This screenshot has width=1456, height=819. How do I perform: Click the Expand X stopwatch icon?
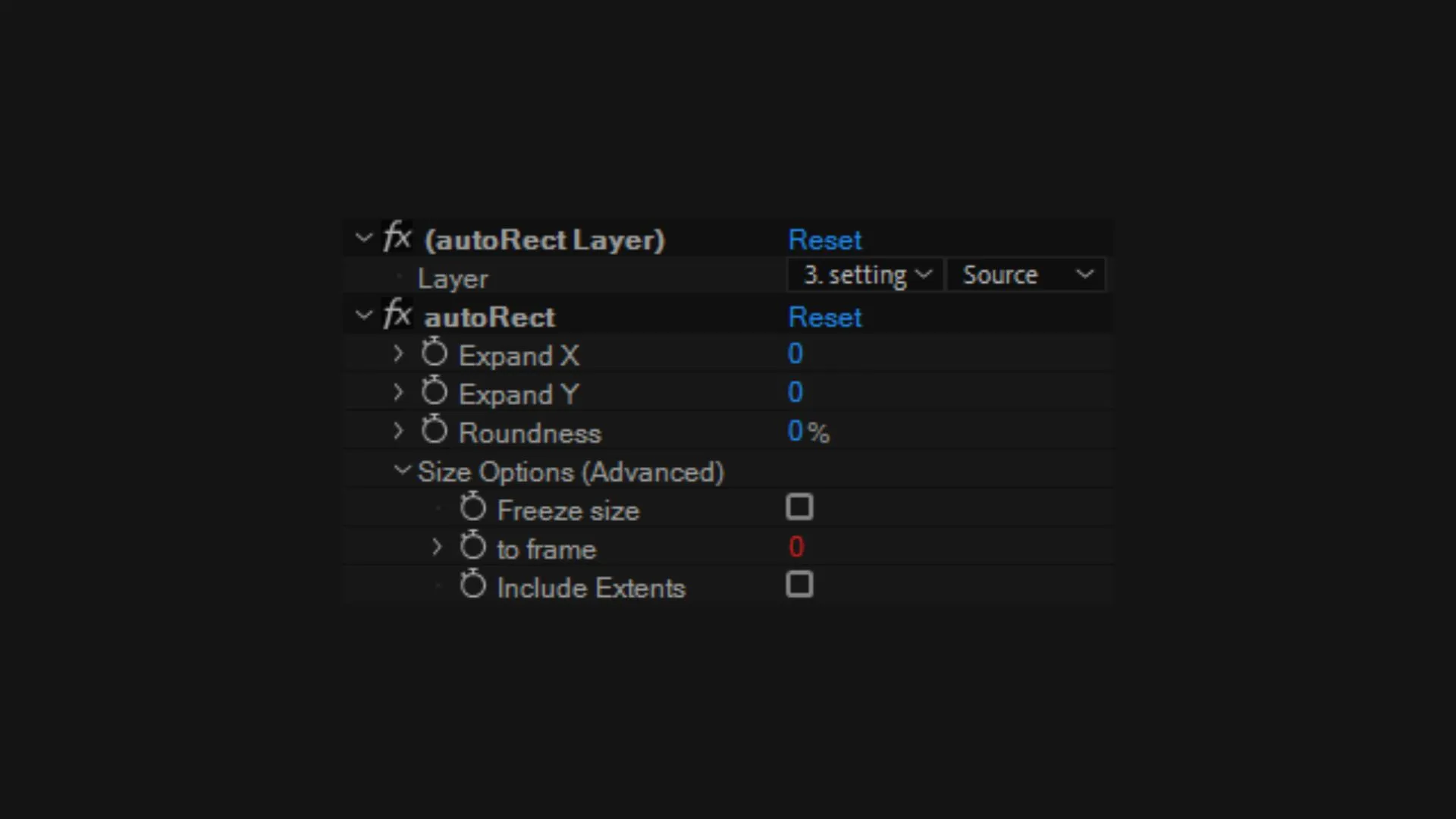(435, 353)
